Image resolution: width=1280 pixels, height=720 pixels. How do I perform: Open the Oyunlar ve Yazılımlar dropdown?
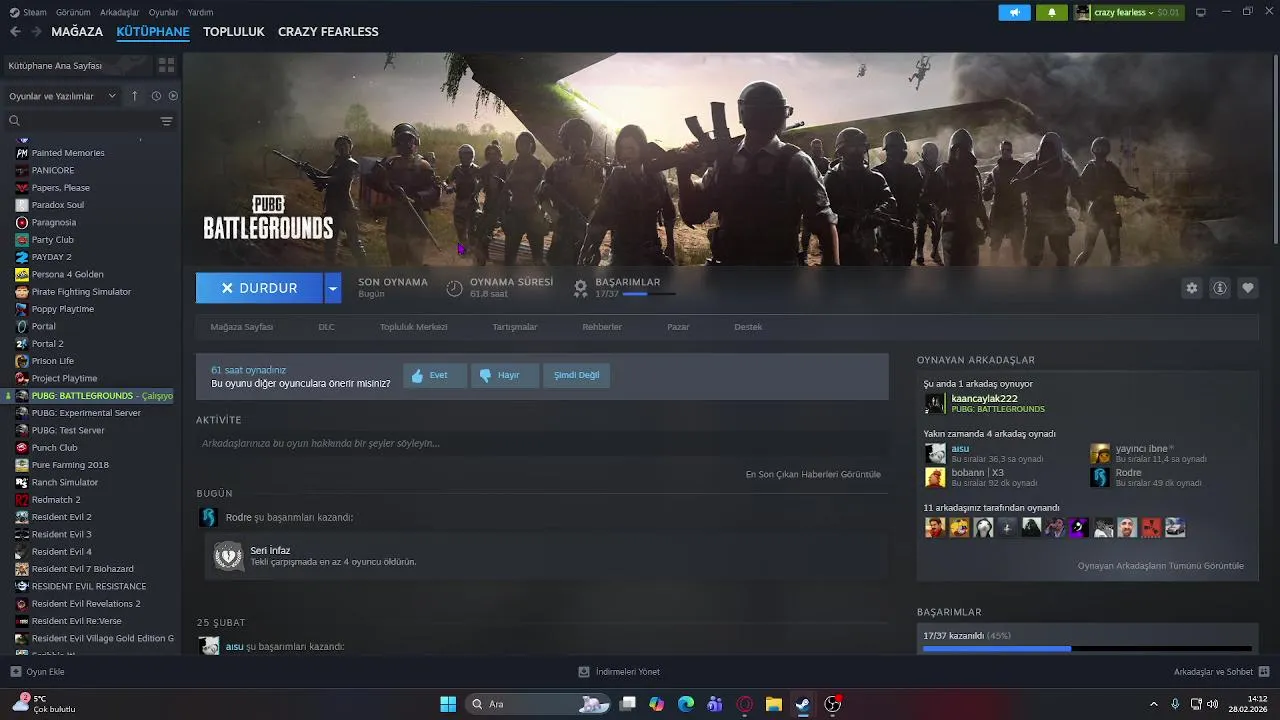62,96
